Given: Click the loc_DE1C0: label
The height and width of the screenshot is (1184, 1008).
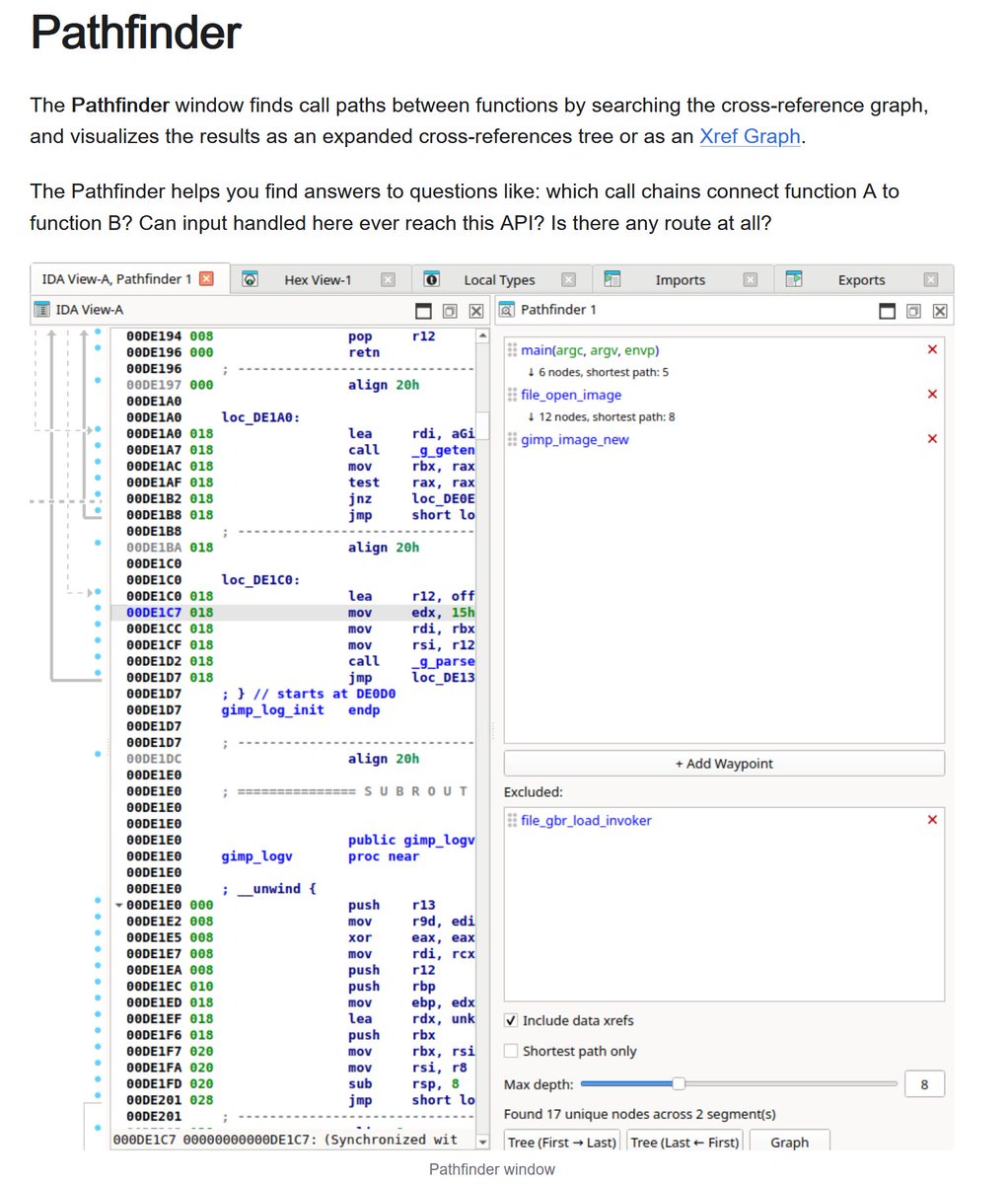Looking at the screenshot, I should point(260,580).
